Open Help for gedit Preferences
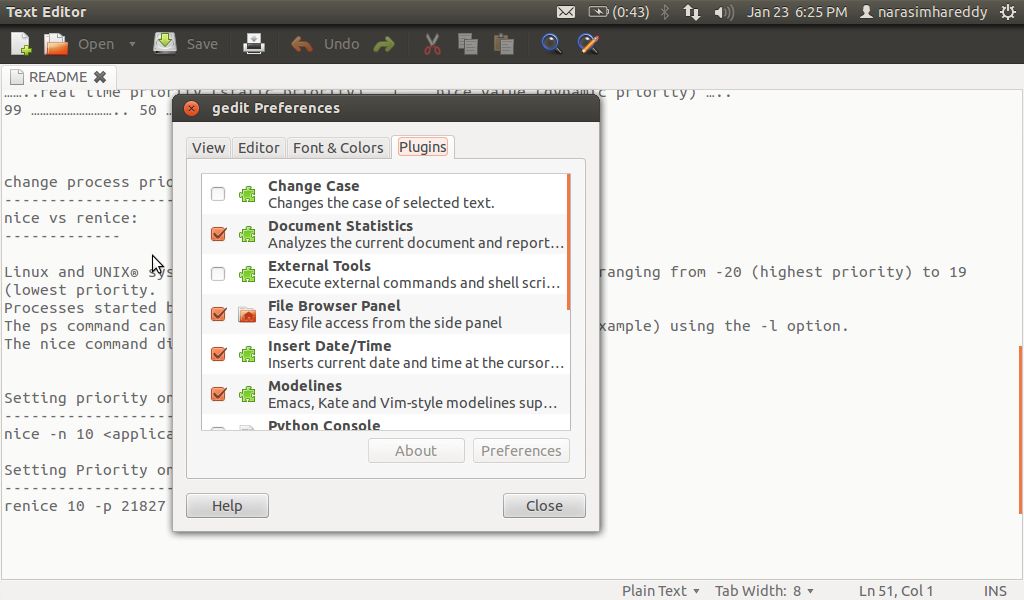 point(227,505)
